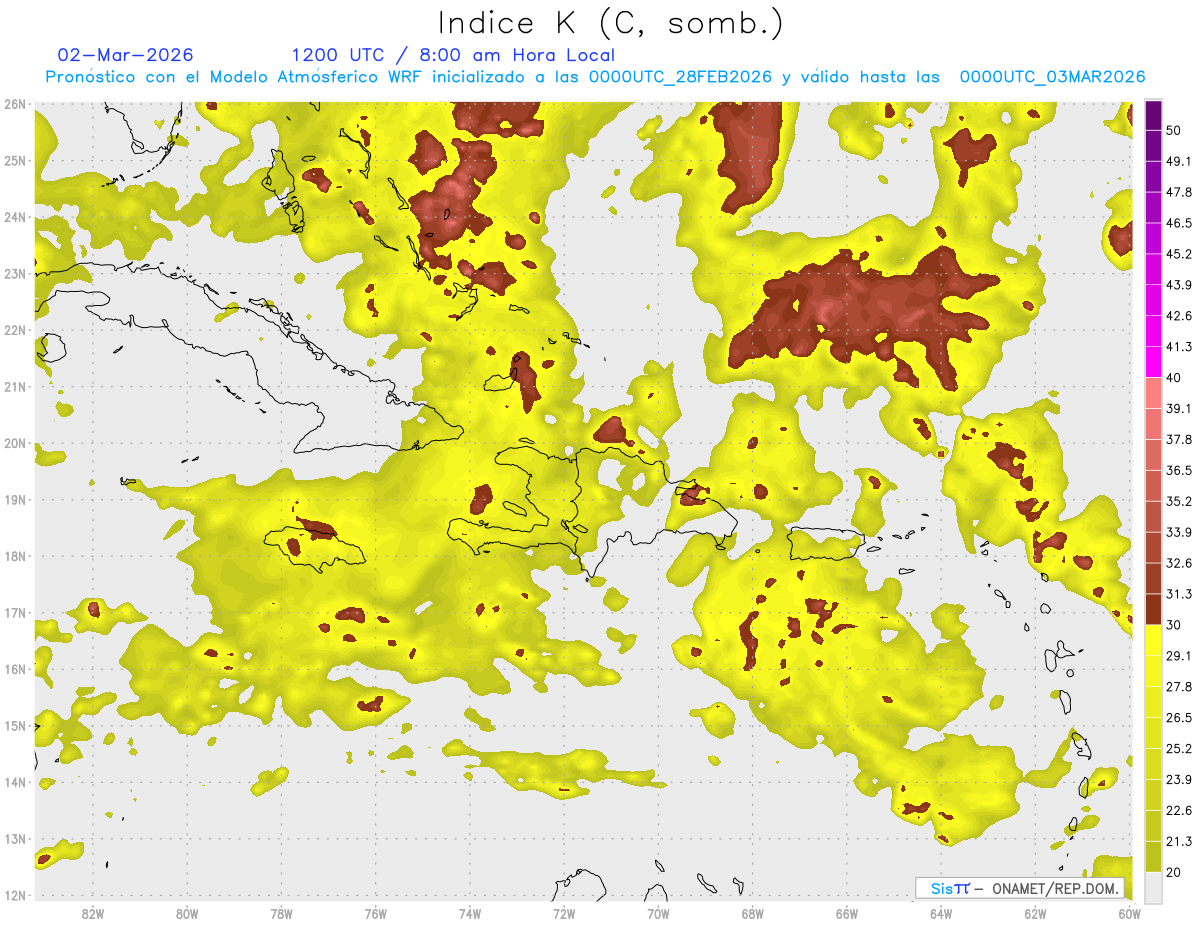Click the "80W" longitude label

(186, 914)
